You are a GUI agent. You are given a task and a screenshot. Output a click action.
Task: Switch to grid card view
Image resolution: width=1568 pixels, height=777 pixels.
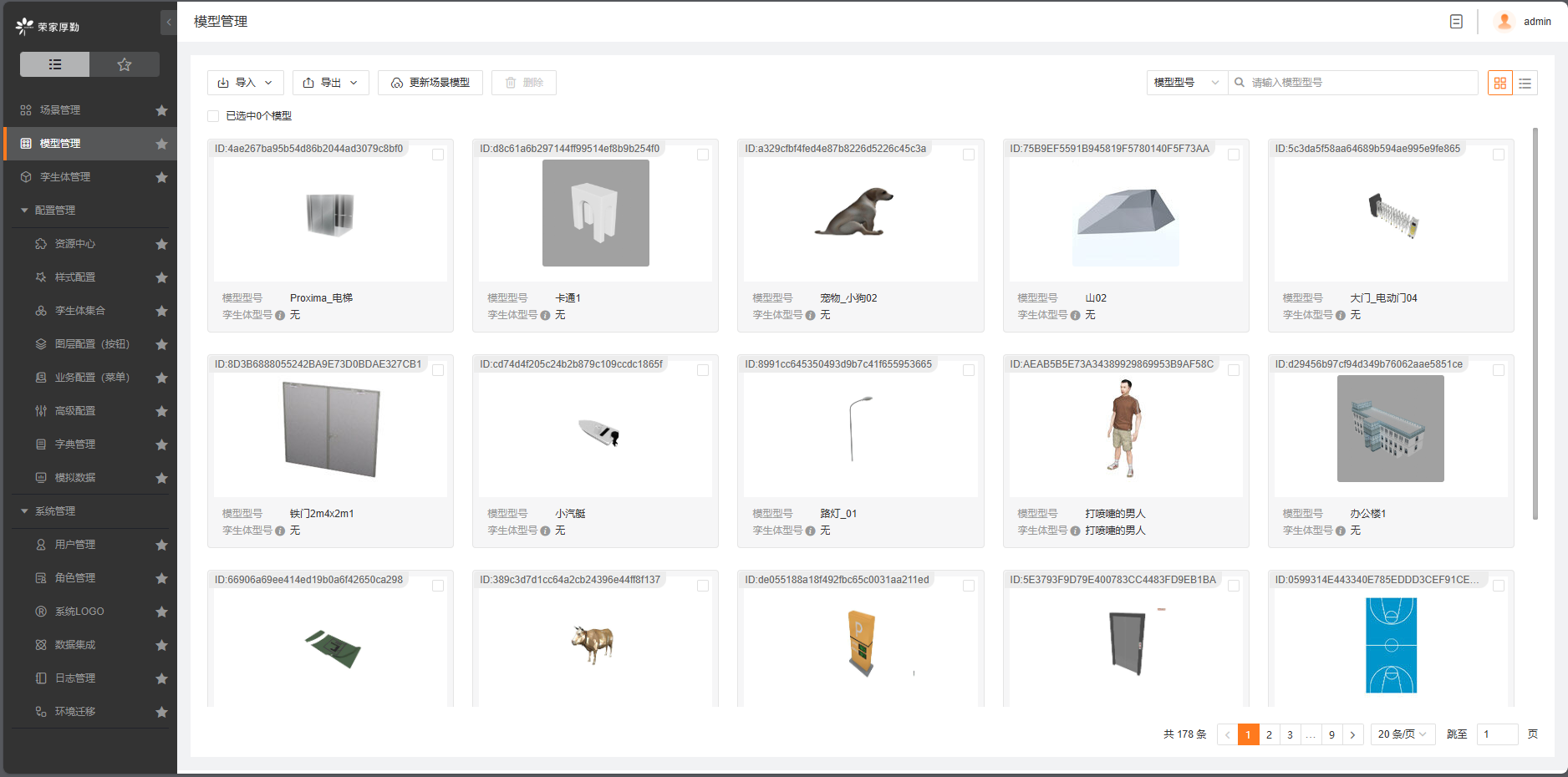1499,83
